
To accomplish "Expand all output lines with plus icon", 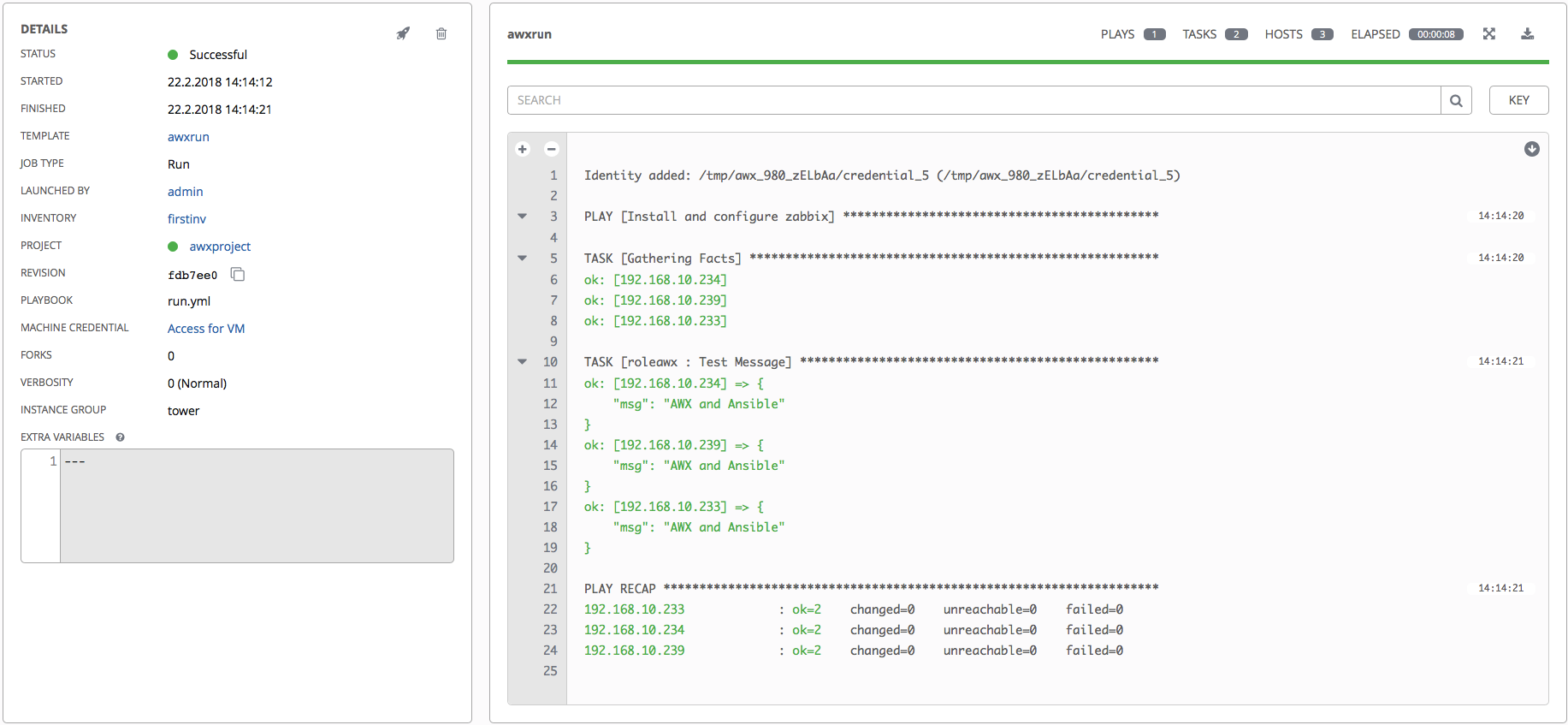I will pyautogui.click(x=523, y=149).
